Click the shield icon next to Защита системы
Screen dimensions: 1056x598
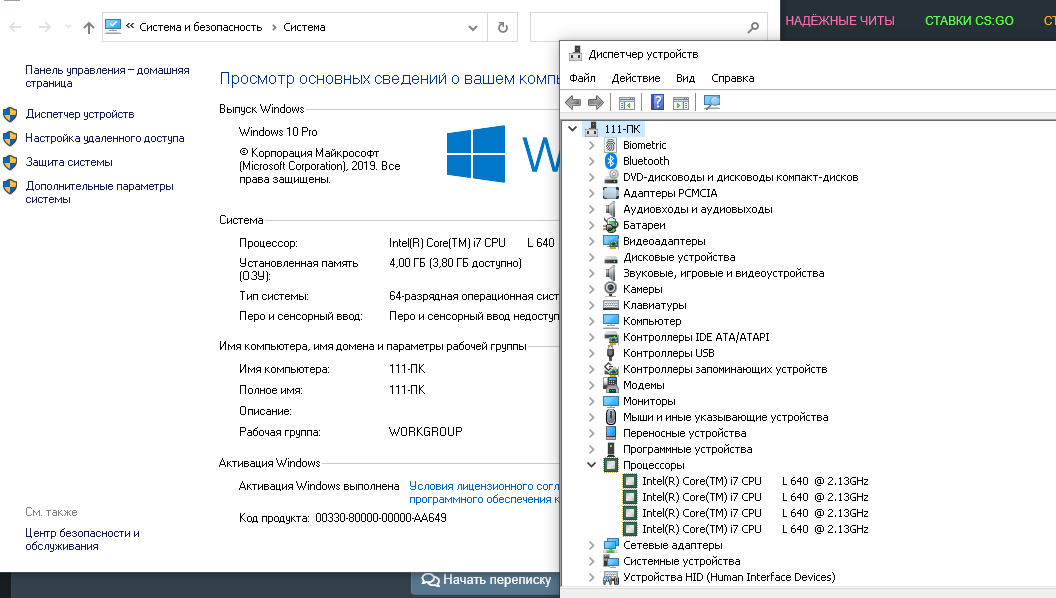pyautogui.click(x=10, y=162)
